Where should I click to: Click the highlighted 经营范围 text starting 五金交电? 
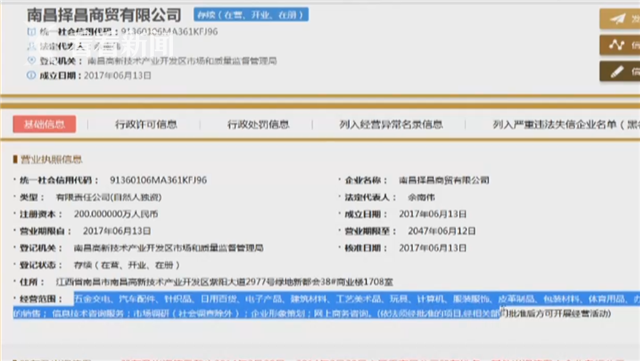(x=327, y=306)
